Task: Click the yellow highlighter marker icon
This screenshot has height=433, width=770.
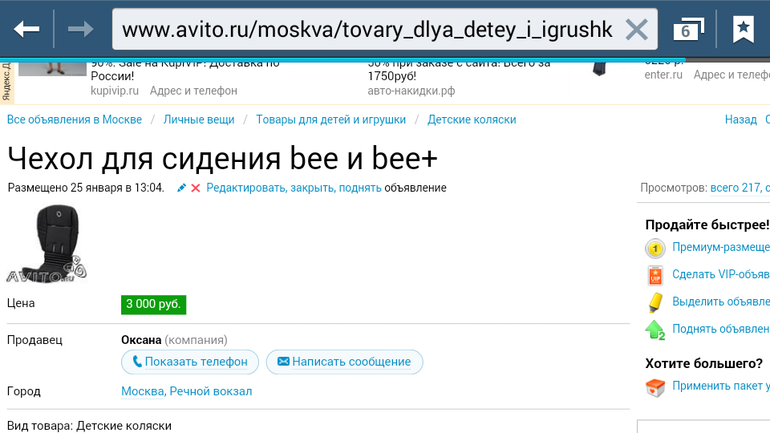Action: coord(655,303)
